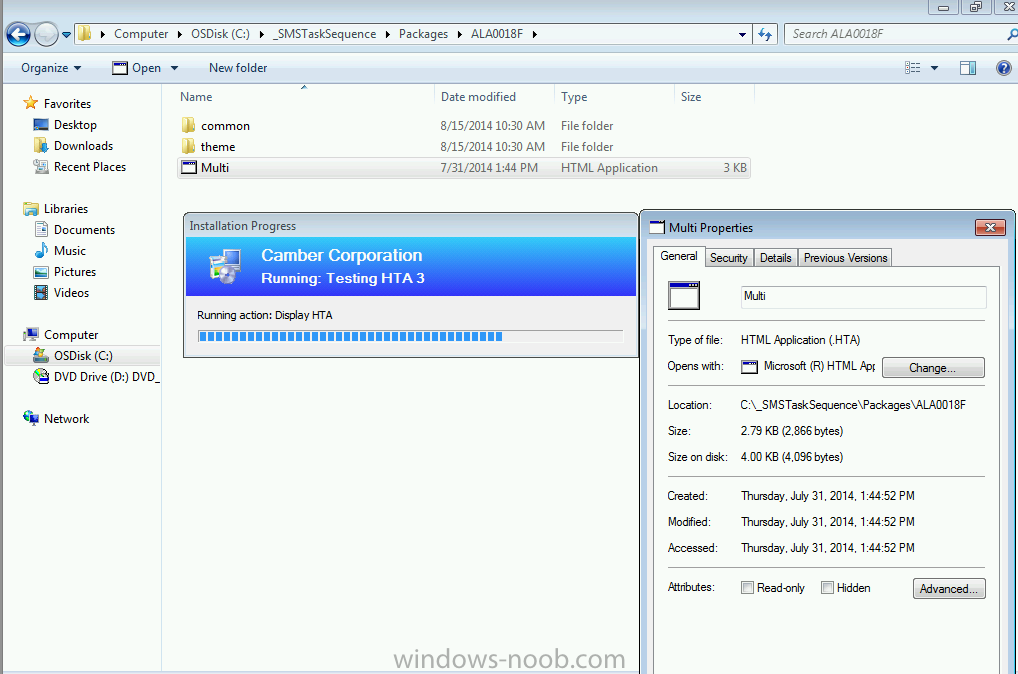Select the OSDisk (C:) drive icon

(41, 355)
